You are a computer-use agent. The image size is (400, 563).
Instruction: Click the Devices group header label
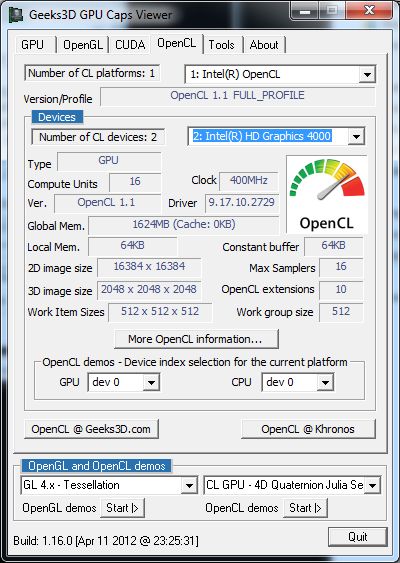57,117
